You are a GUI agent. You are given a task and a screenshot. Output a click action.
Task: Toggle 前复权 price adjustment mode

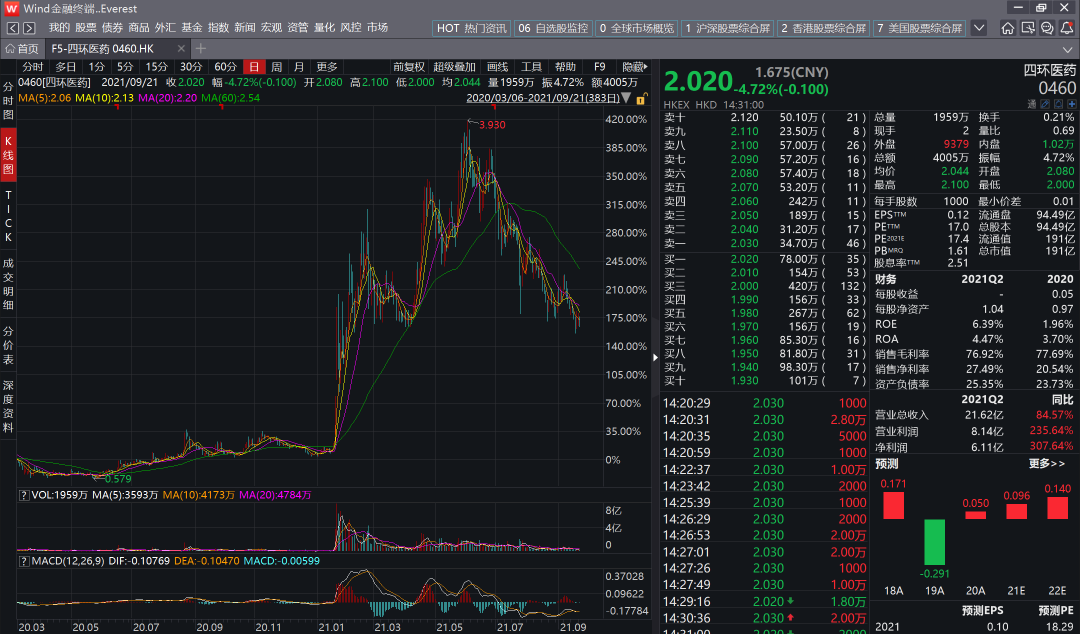coord(408,67)
